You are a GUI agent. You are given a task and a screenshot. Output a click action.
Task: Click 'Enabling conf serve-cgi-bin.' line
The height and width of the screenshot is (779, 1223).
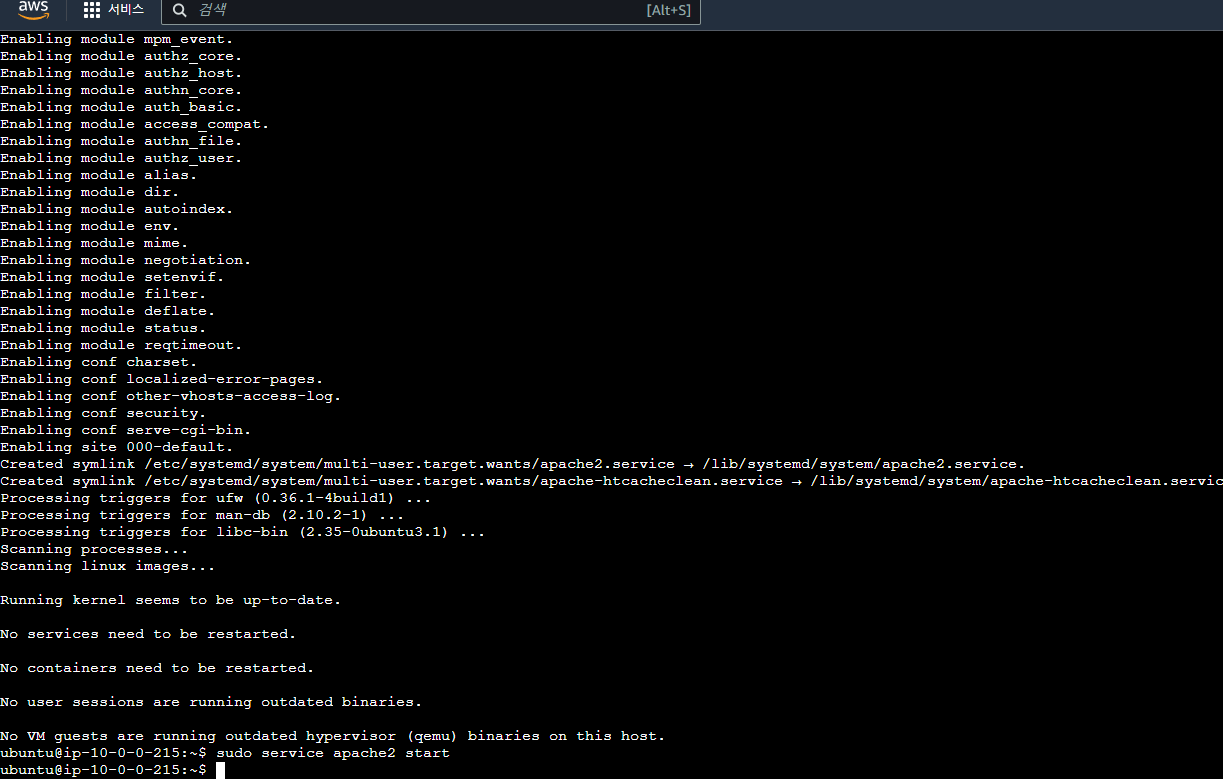tap(126, 430)
